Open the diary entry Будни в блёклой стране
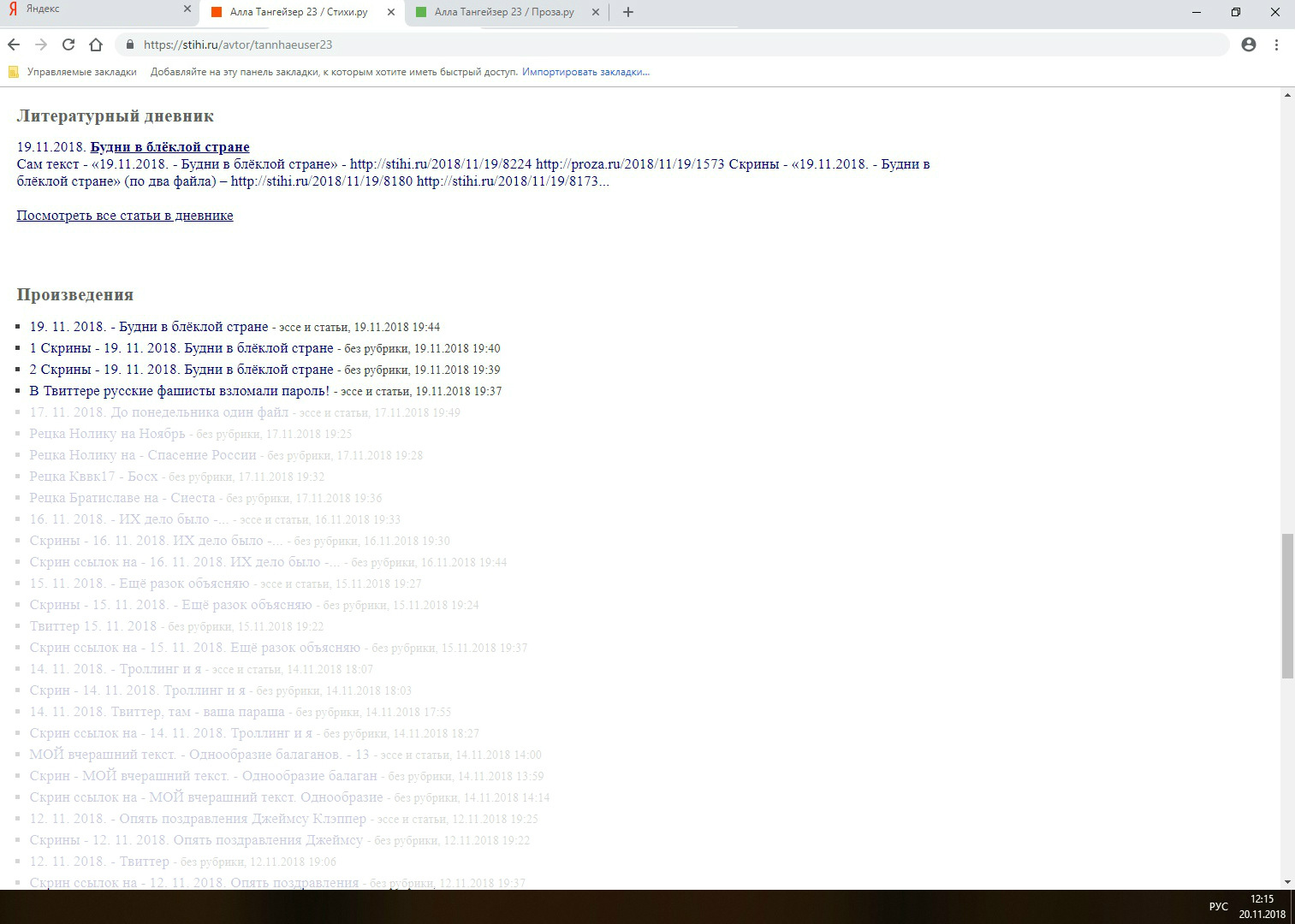This screenshot has height=924, width=1295. [169, 147]
